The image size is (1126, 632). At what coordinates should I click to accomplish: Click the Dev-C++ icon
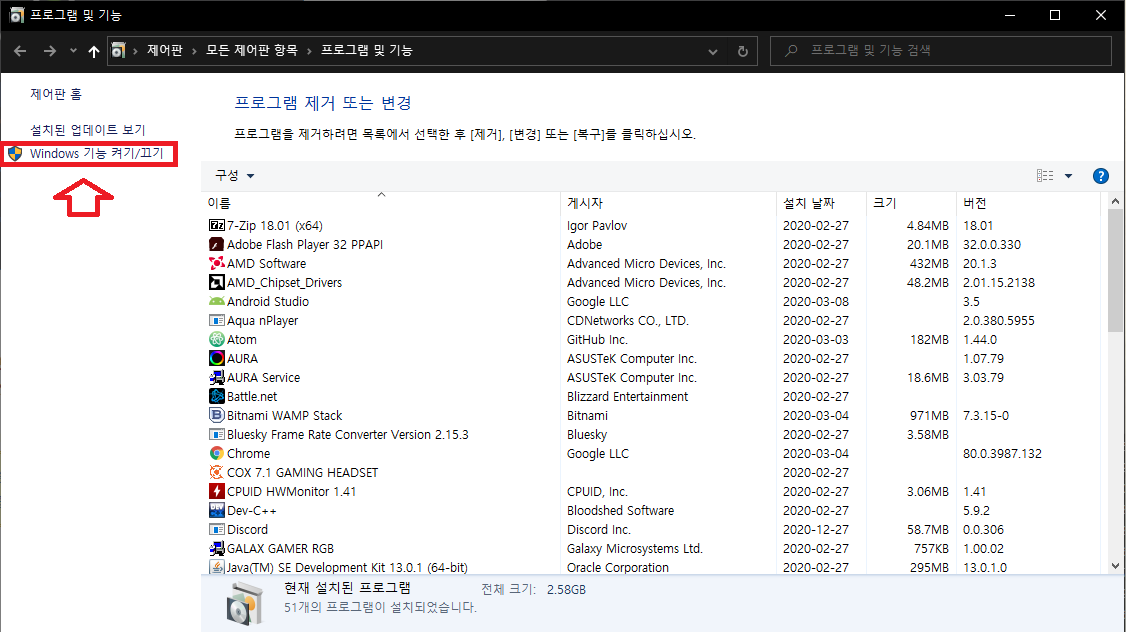coord(216,511)
